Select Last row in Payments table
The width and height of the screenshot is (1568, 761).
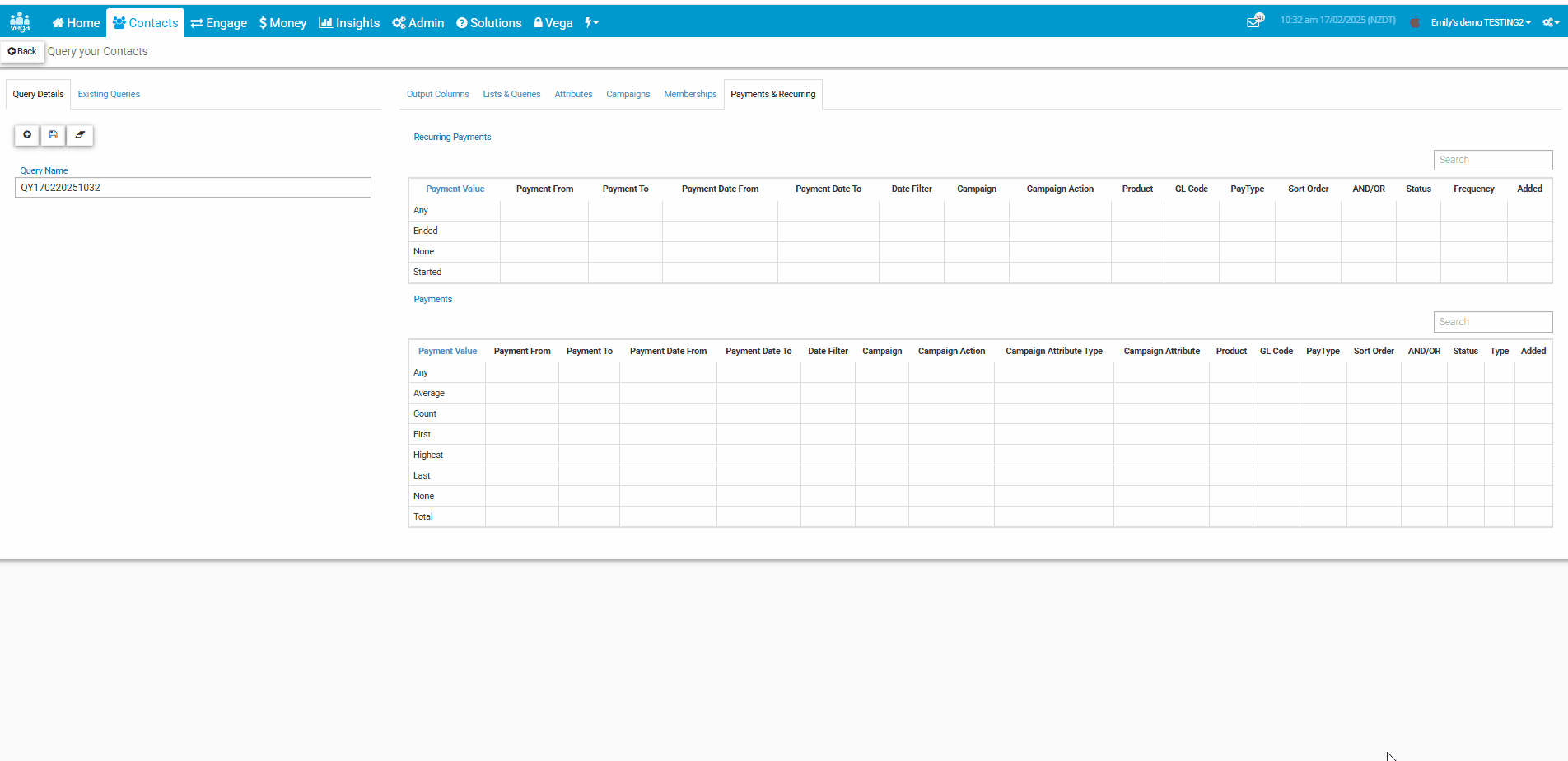coord(980,476)
